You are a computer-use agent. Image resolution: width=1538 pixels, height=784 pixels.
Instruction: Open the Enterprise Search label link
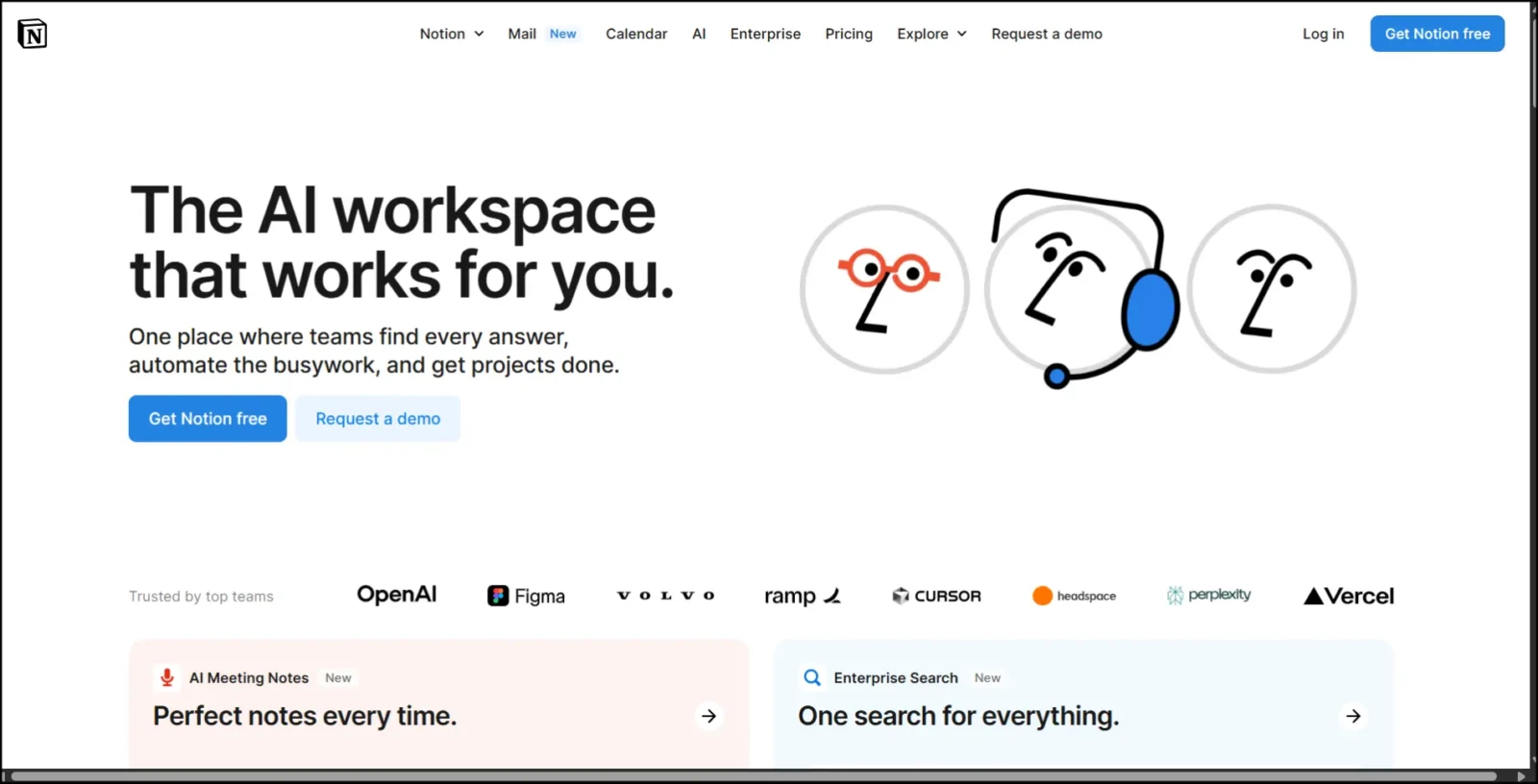coord(896,677)
